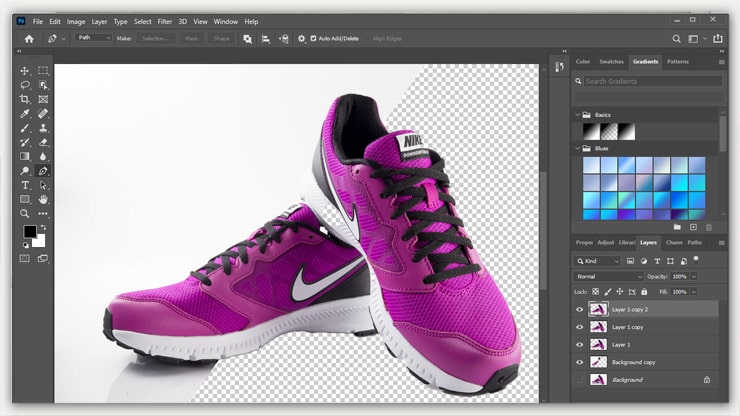This screenshot has height=416, width=740.
Task: Toggle lock image pixels brush icon
Action: (608, 292)
